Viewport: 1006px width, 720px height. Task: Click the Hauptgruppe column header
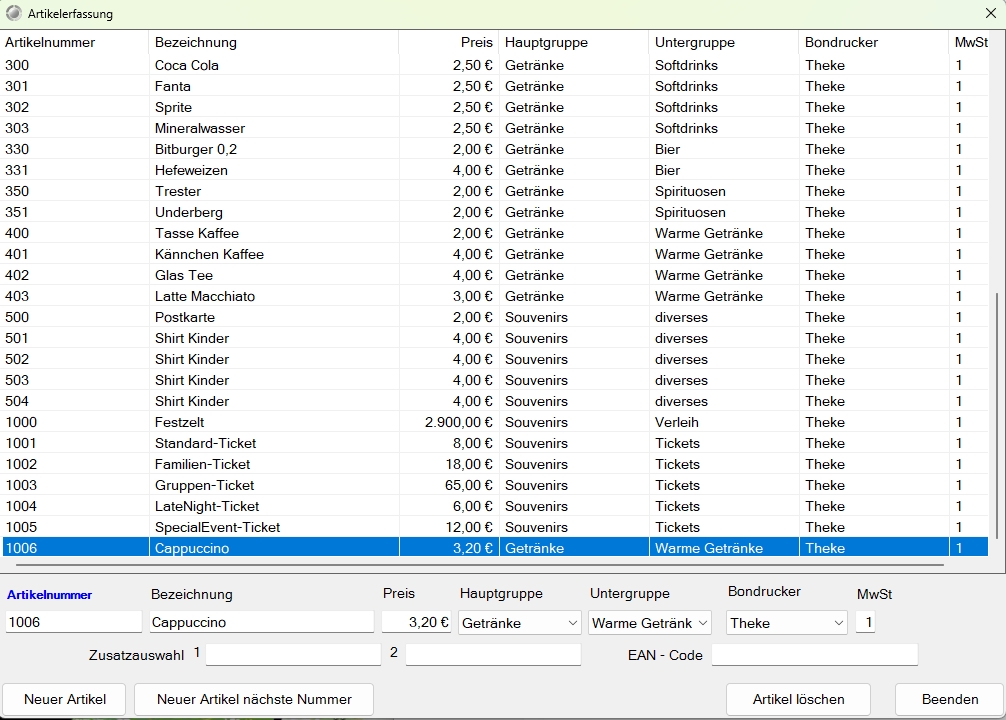pyautogui.click(x=574, y=42)
